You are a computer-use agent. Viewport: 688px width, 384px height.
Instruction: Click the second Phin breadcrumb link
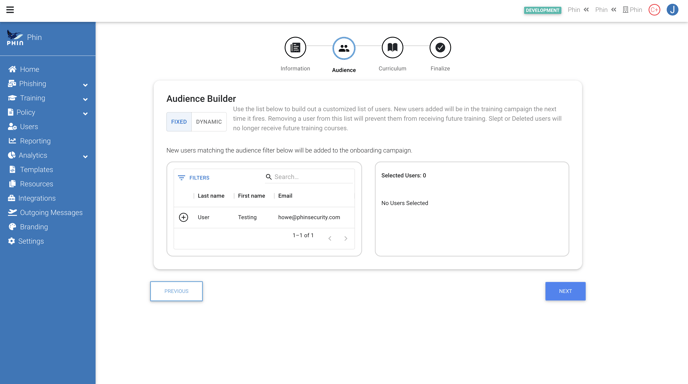(x=601, y=10)
